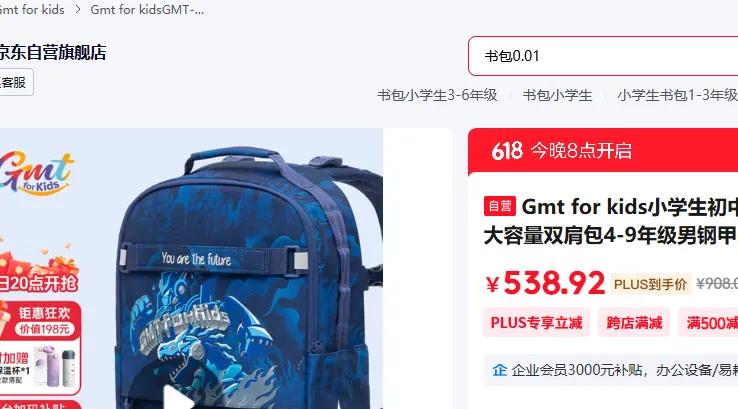Click the Gmt for Kids brand logo
The height and width of the screenshot is (409, 738).
(x=37, y=172)
